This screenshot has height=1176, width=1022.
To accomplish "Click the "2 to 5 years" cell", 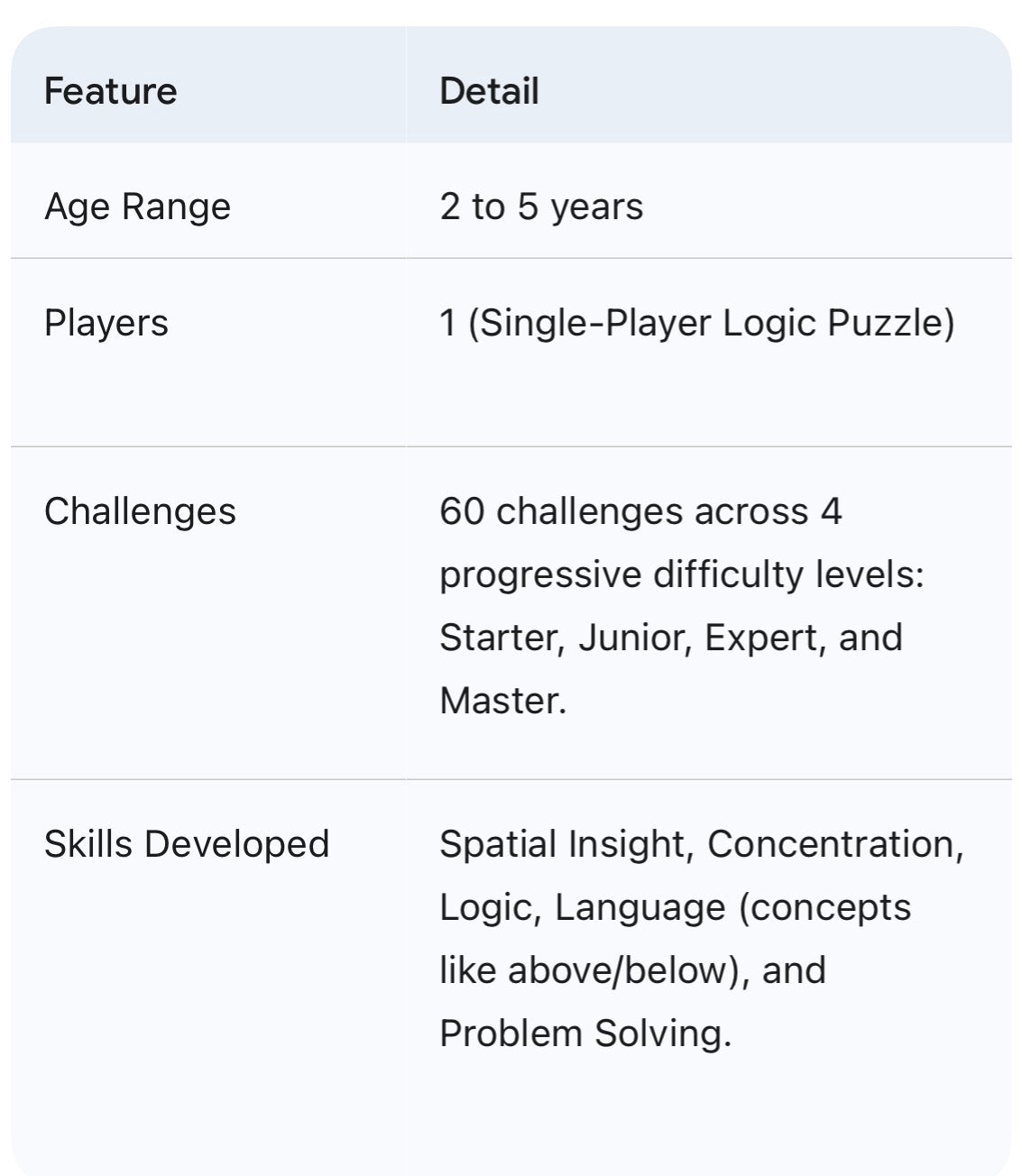I will coord(541,207).
